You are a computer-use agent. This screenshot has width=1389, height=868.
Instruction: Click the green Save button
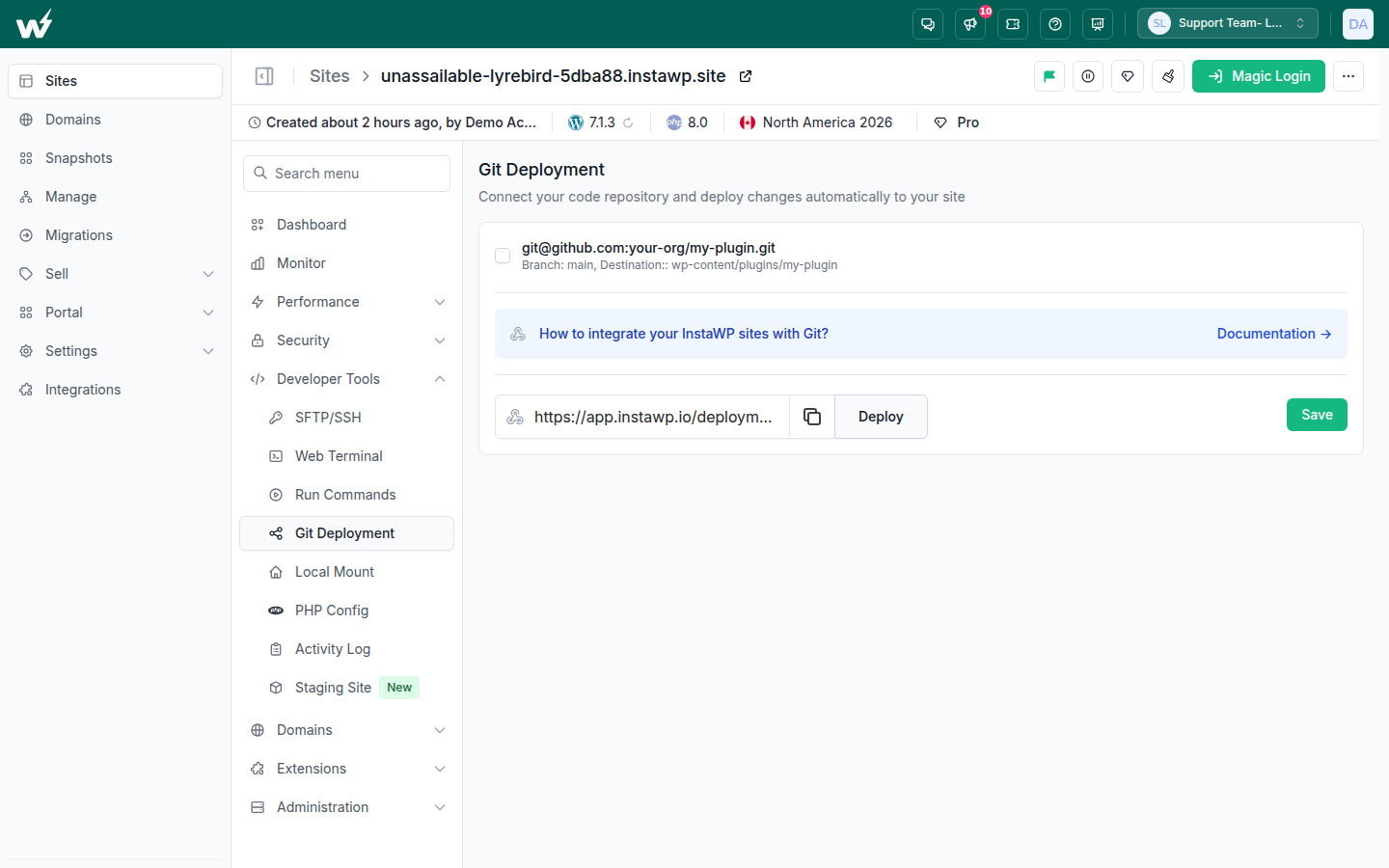coord(1317,415)
